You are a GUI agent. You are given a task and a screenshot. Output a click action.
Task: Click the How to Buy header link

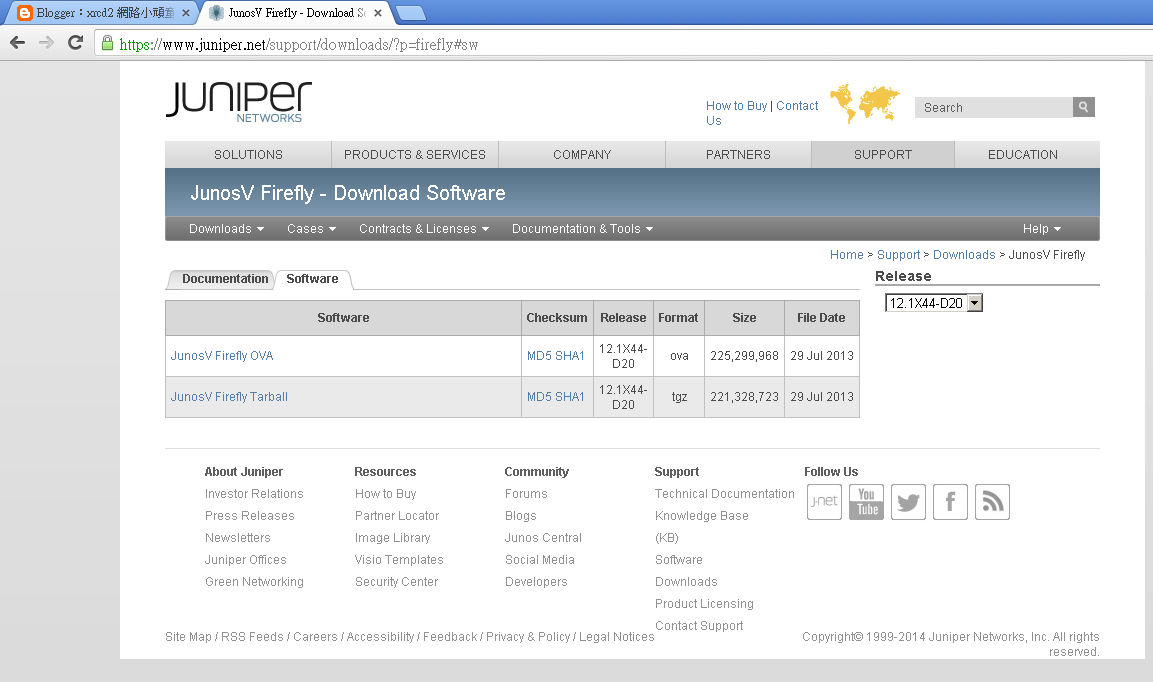coord(736,106)
